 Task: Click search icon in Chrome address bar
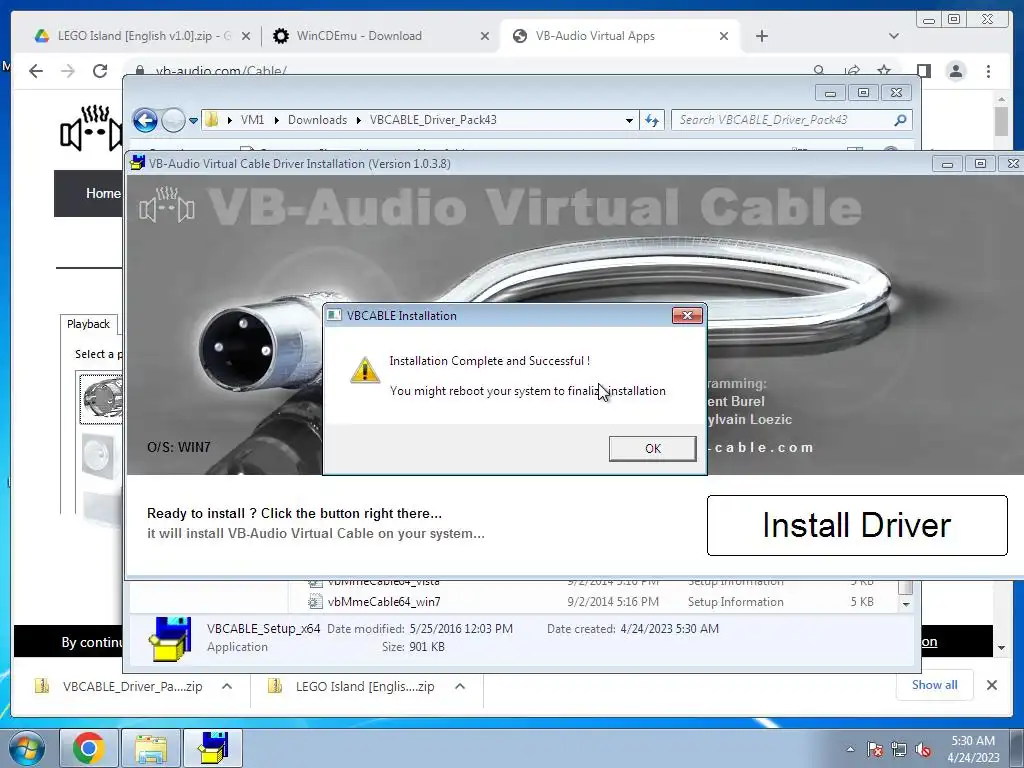tap(818, 70)
